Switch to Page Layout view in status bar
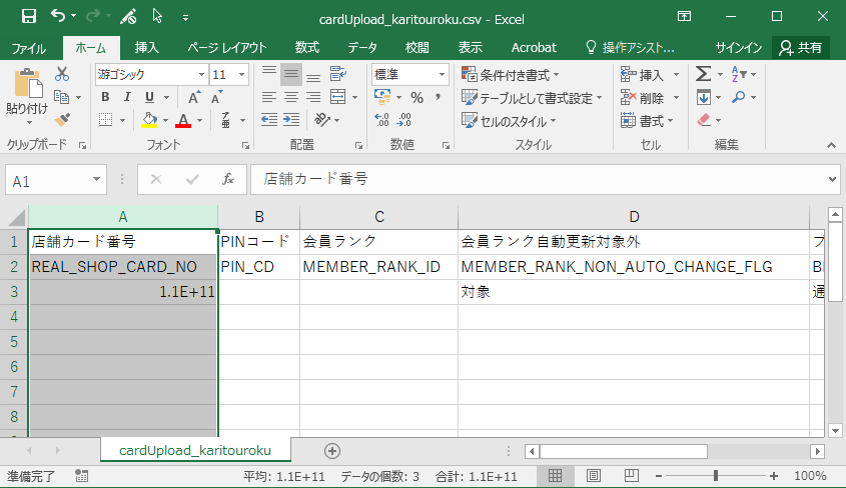 tap(593, 476)
